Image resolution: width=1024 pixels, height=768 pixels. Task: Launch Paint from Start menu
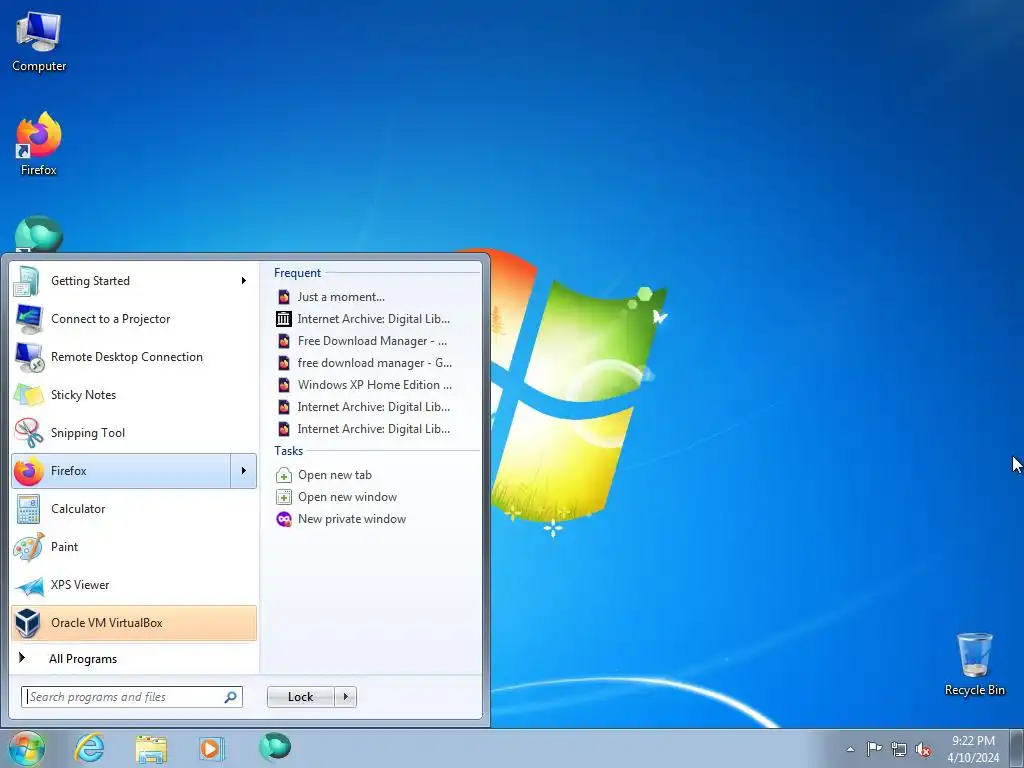pyautogui.click(x=134, y=547)
